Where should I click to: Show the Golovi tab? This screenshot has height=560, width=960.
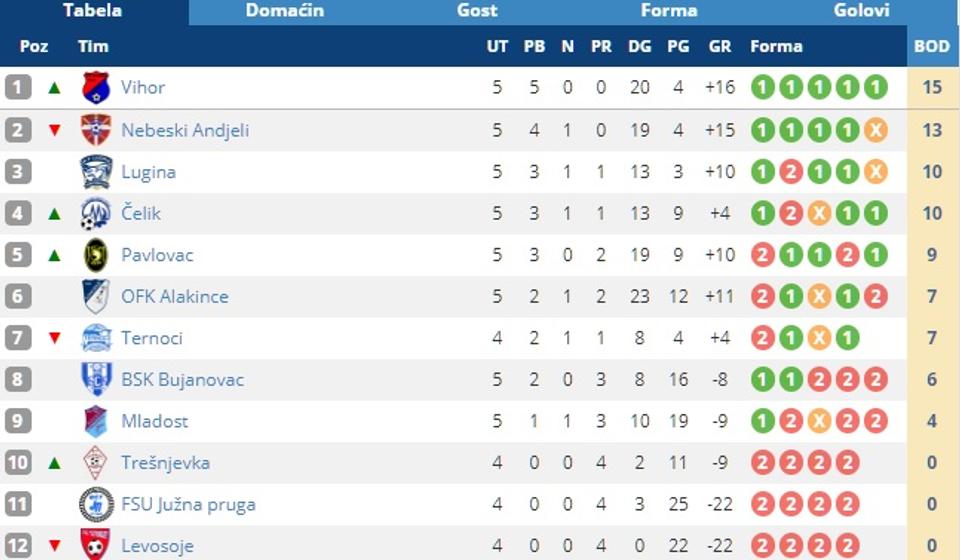[861, 11]
